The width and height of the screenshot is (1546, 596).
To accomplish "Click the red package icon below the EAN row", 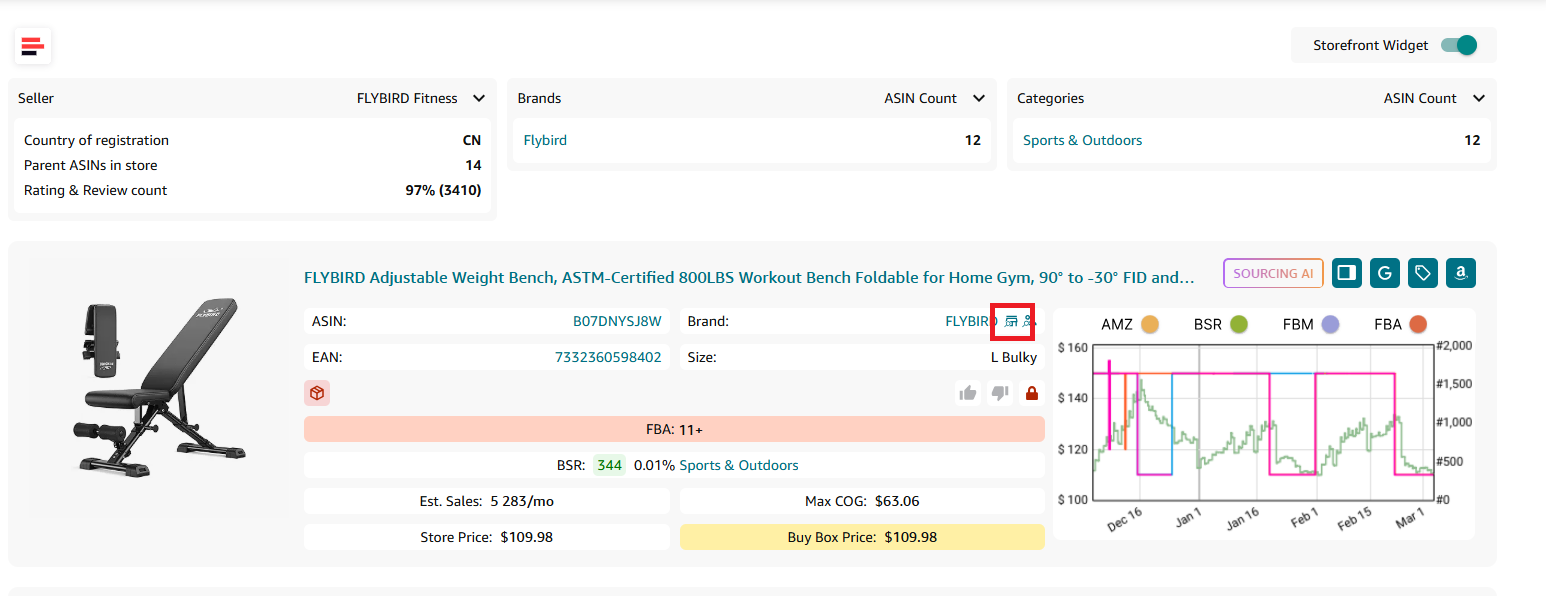I will (317, 392).
